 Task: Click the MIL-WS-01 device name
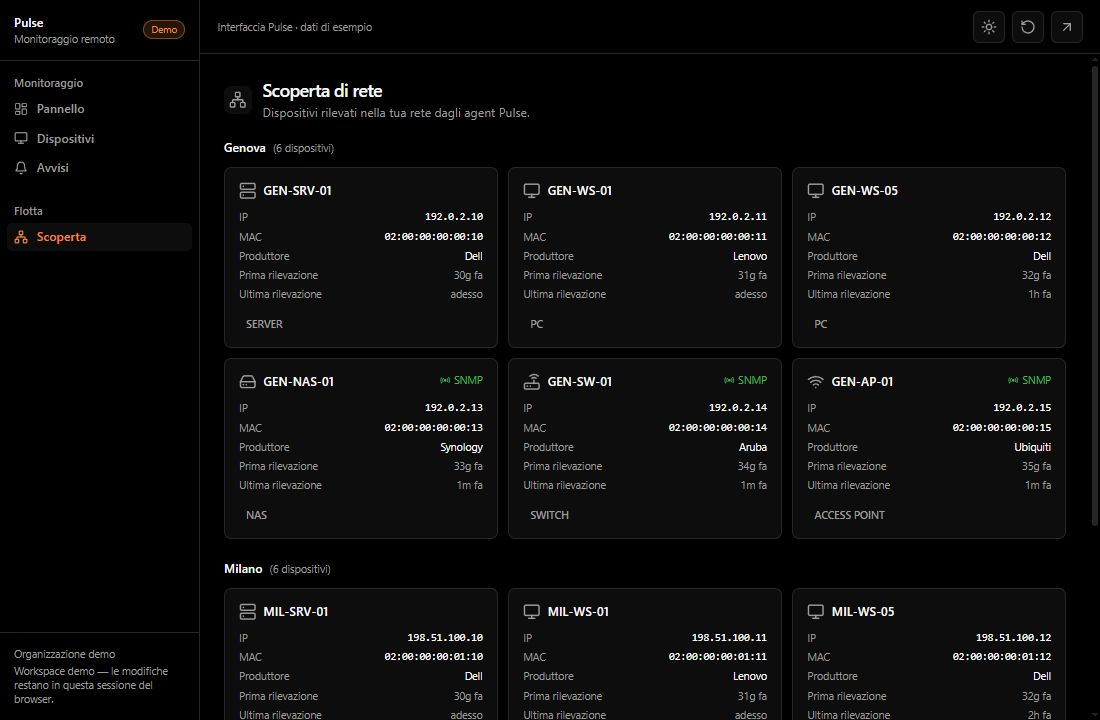point(579,611)
